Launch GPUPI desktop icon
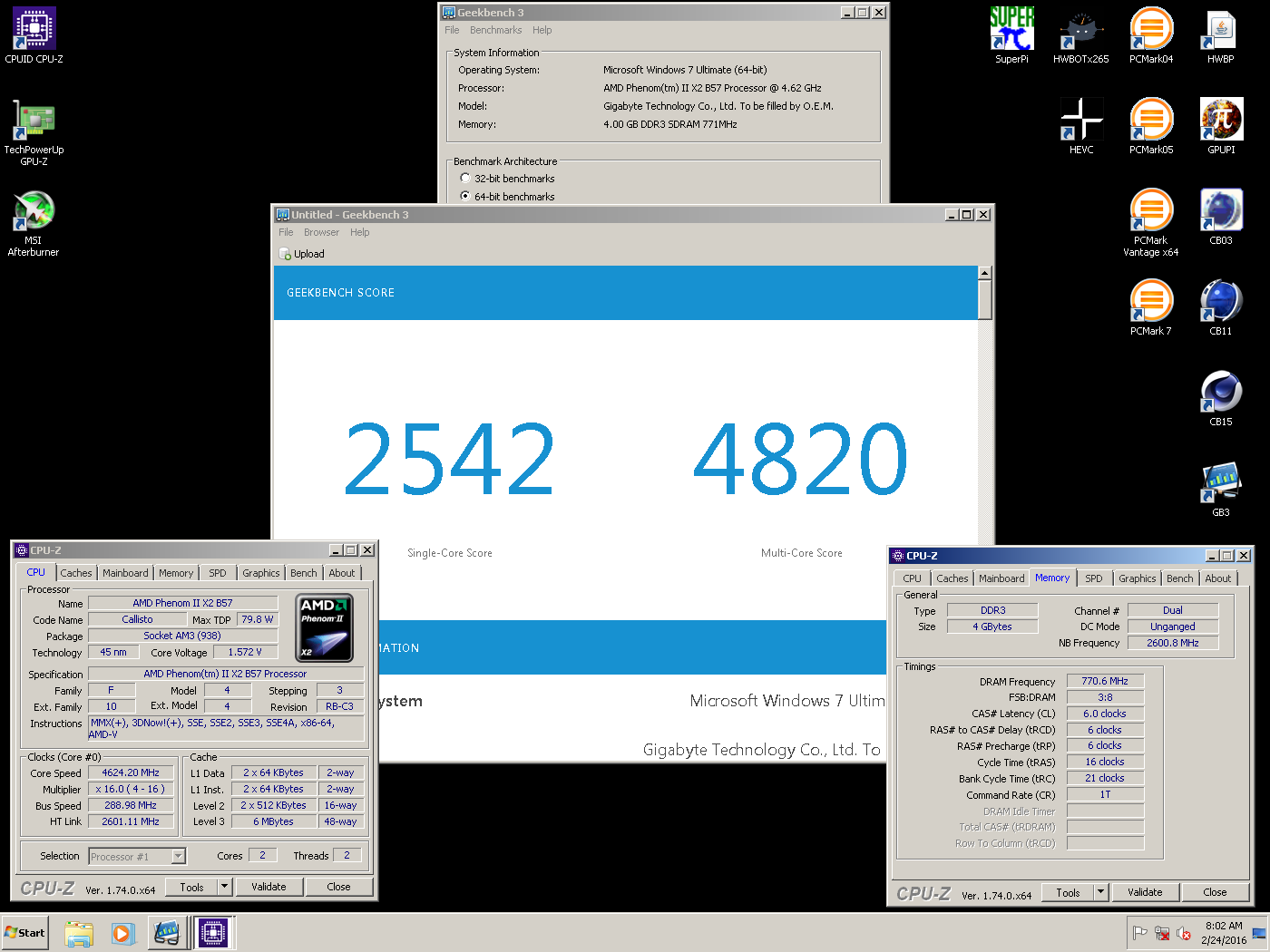The height and width of the screenshot is (952, 1270). (x=1221, y=126)
